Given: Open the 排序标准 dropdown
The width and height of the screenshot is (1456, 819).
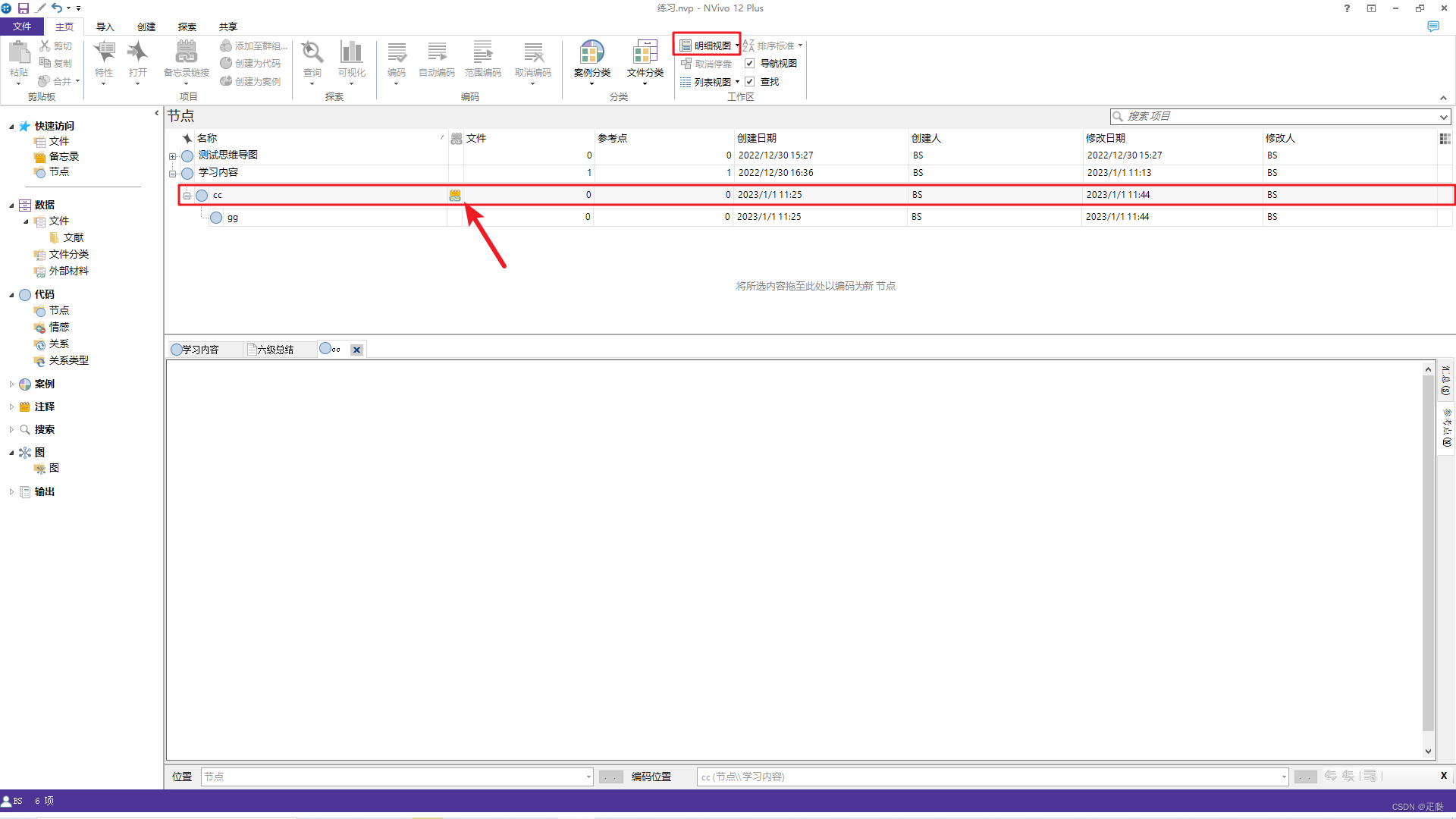Looking at the screenshot, I should [800, 45].
